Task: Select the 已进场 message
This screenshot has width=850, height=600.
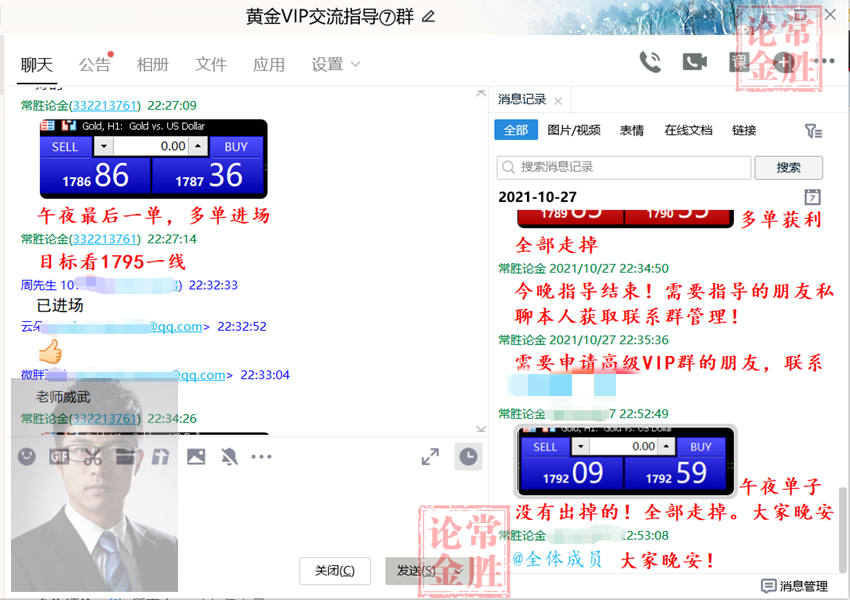Action: (60, 306)
